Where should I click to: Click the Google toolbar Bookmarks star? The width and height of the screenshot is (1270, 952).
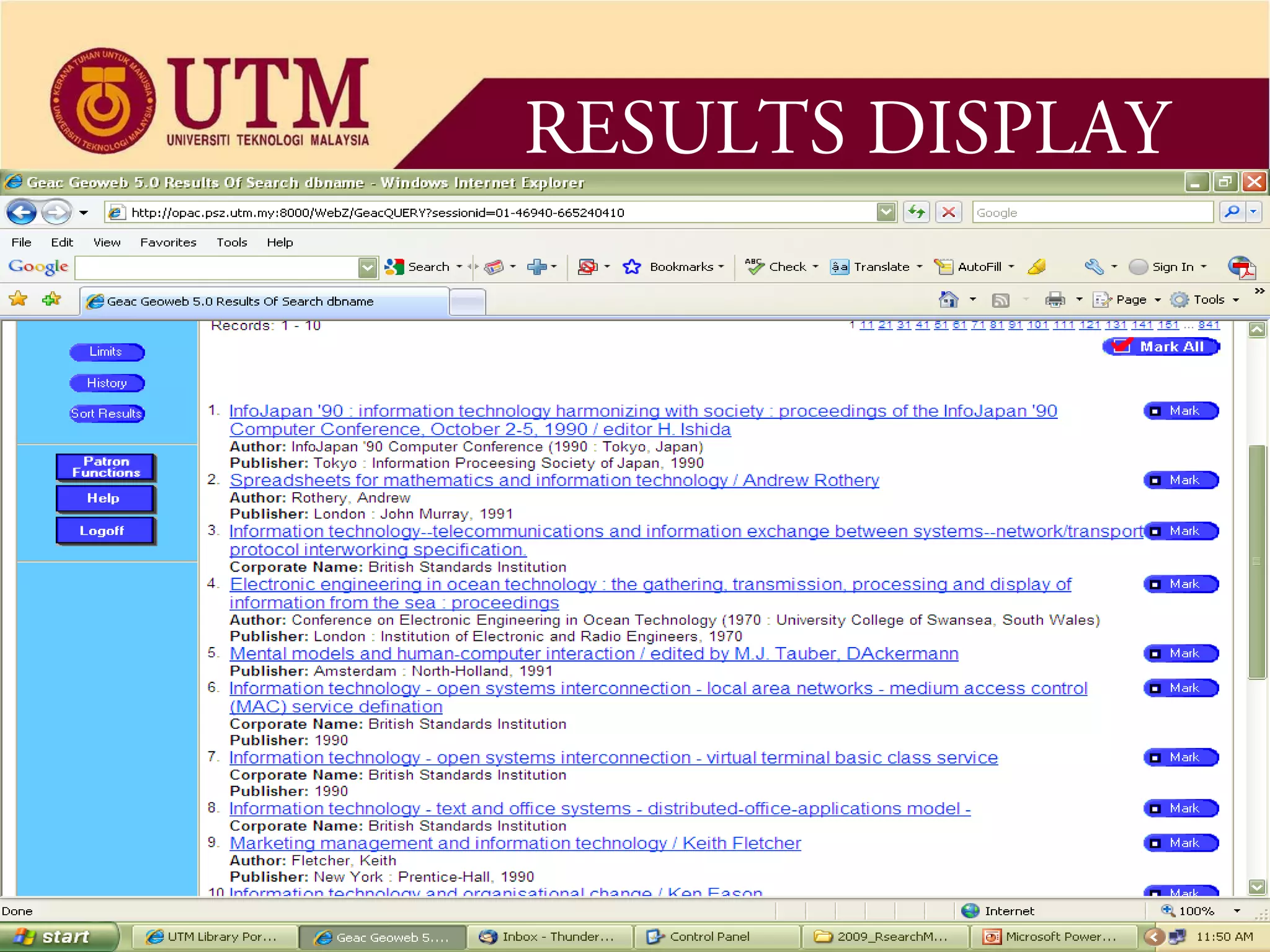click(x=632, y=267)
